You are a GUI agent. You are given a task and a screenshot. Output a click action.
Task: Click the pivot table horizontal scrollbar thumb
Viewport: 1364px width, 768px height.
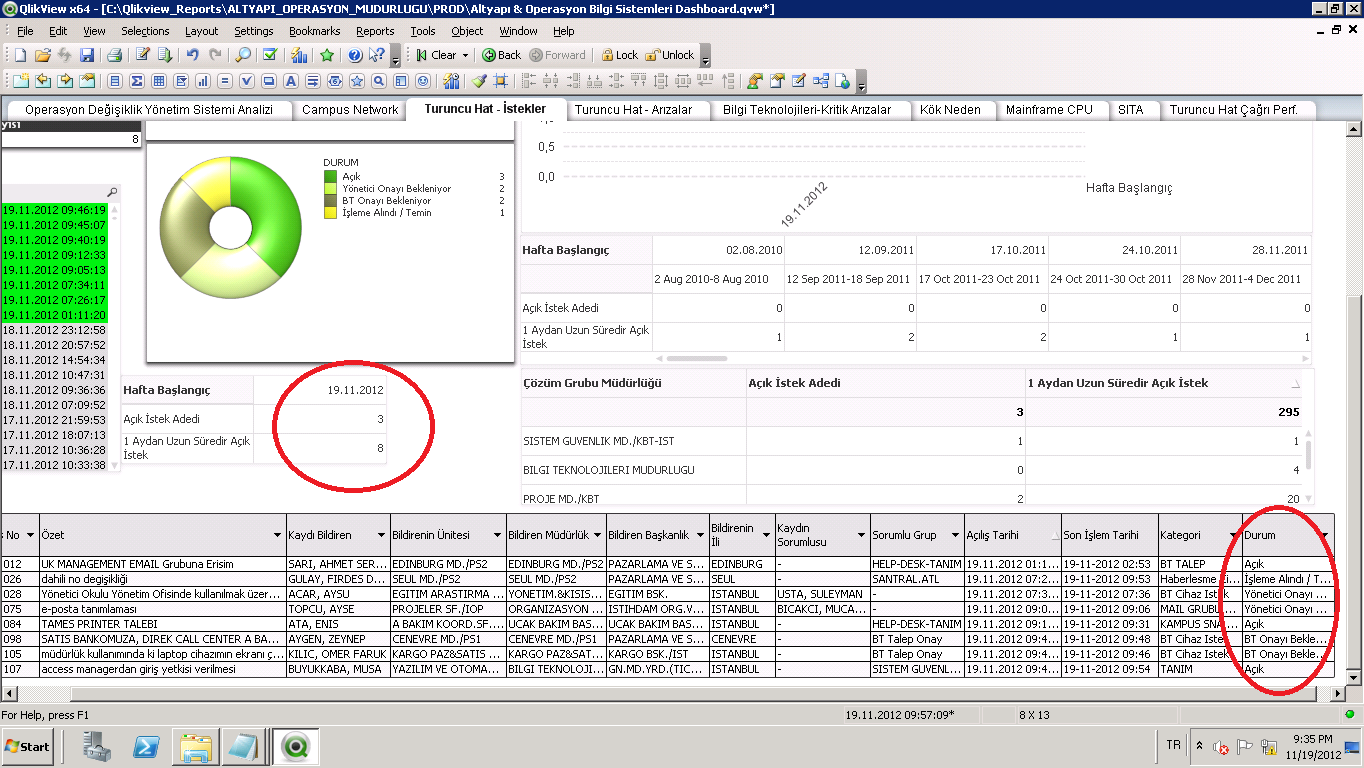pyautogui.click(x=696, y=358)
